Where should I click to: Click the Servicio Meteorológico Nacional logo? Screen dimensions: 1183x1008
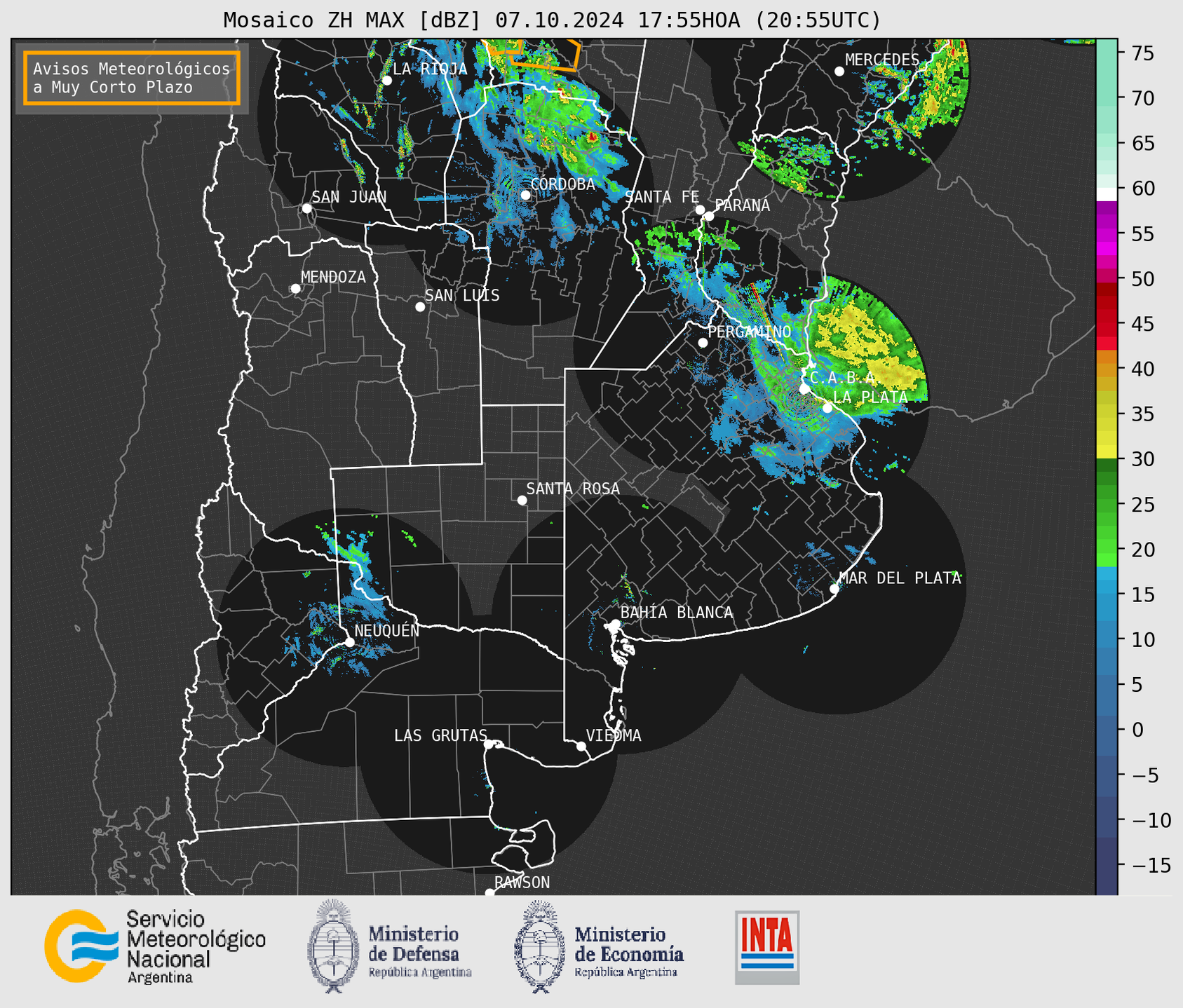(155, 946)
